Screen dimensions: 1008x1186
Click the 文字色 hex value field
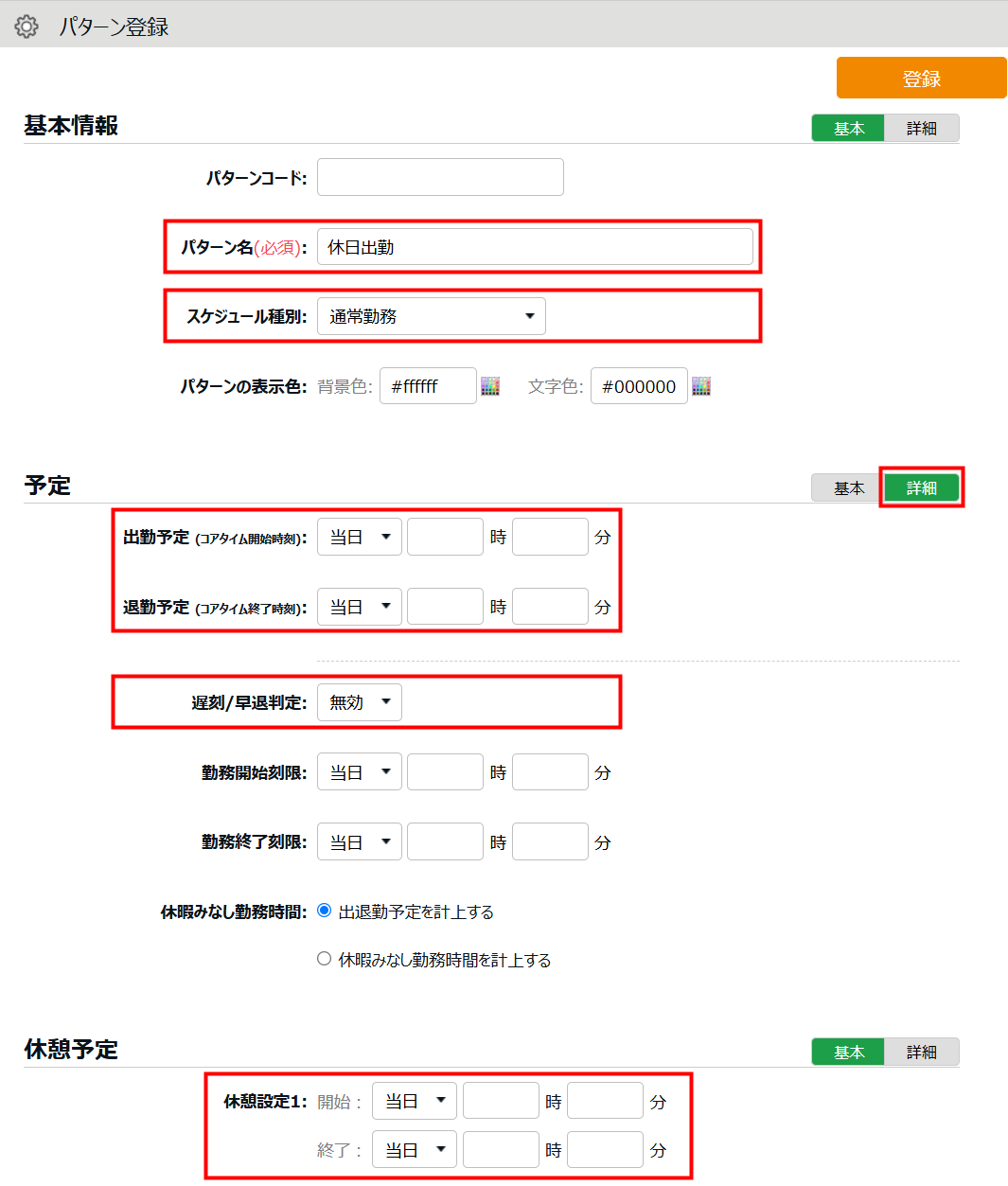(639, 386)
